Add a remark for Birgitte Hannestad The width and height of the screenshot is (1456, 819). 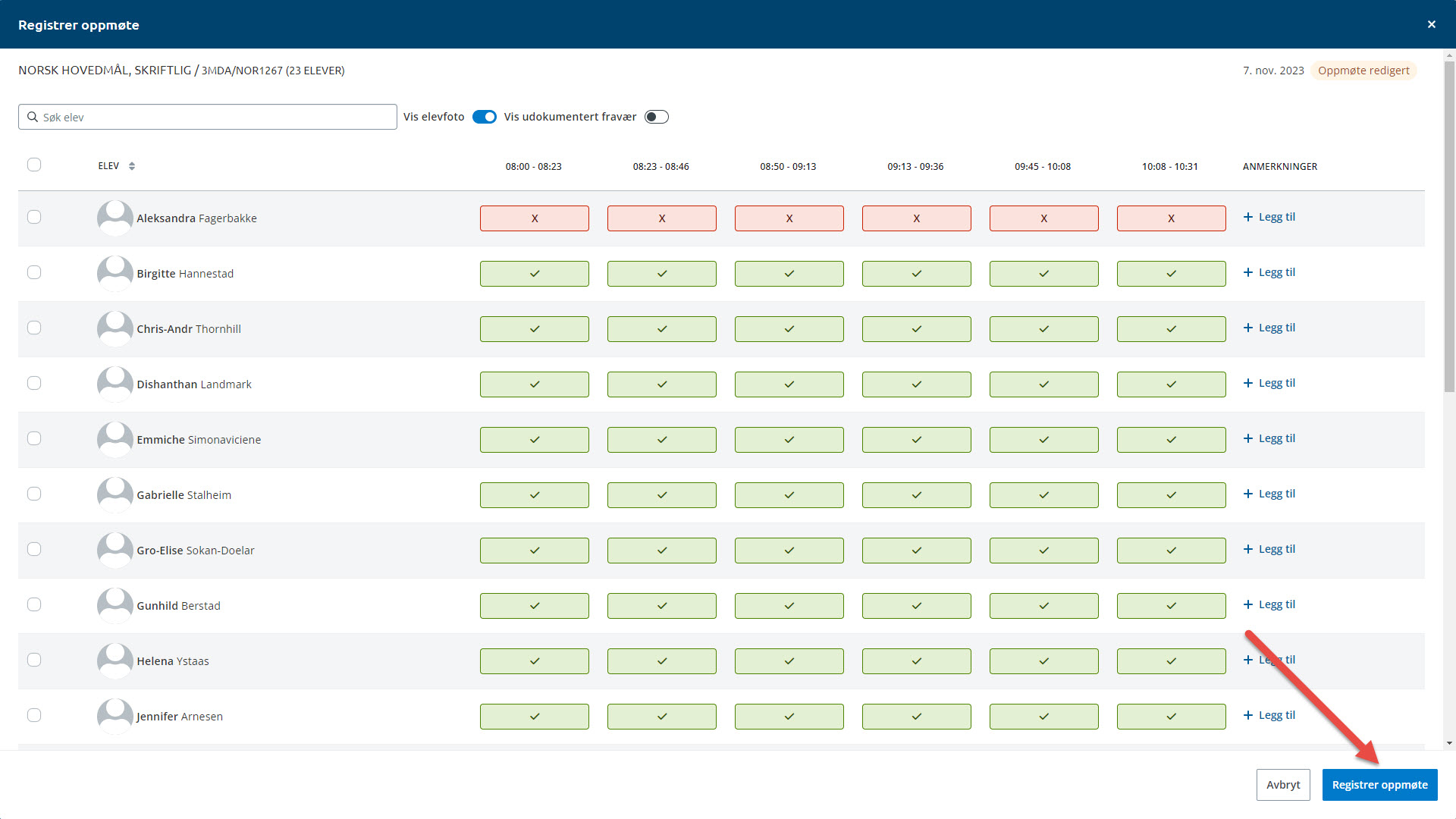point(1269,272)
